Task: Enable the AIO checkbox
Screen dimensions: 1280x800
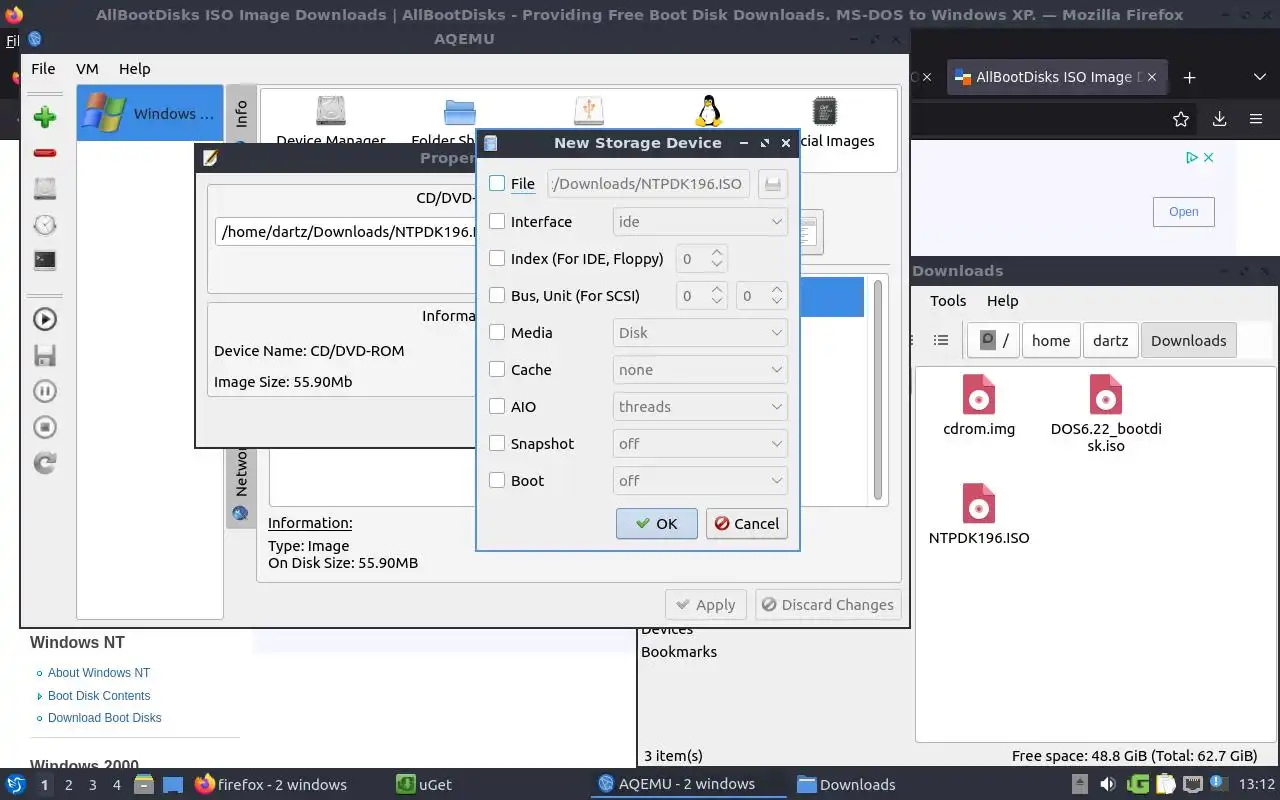Action: click(x=497, y=407)
